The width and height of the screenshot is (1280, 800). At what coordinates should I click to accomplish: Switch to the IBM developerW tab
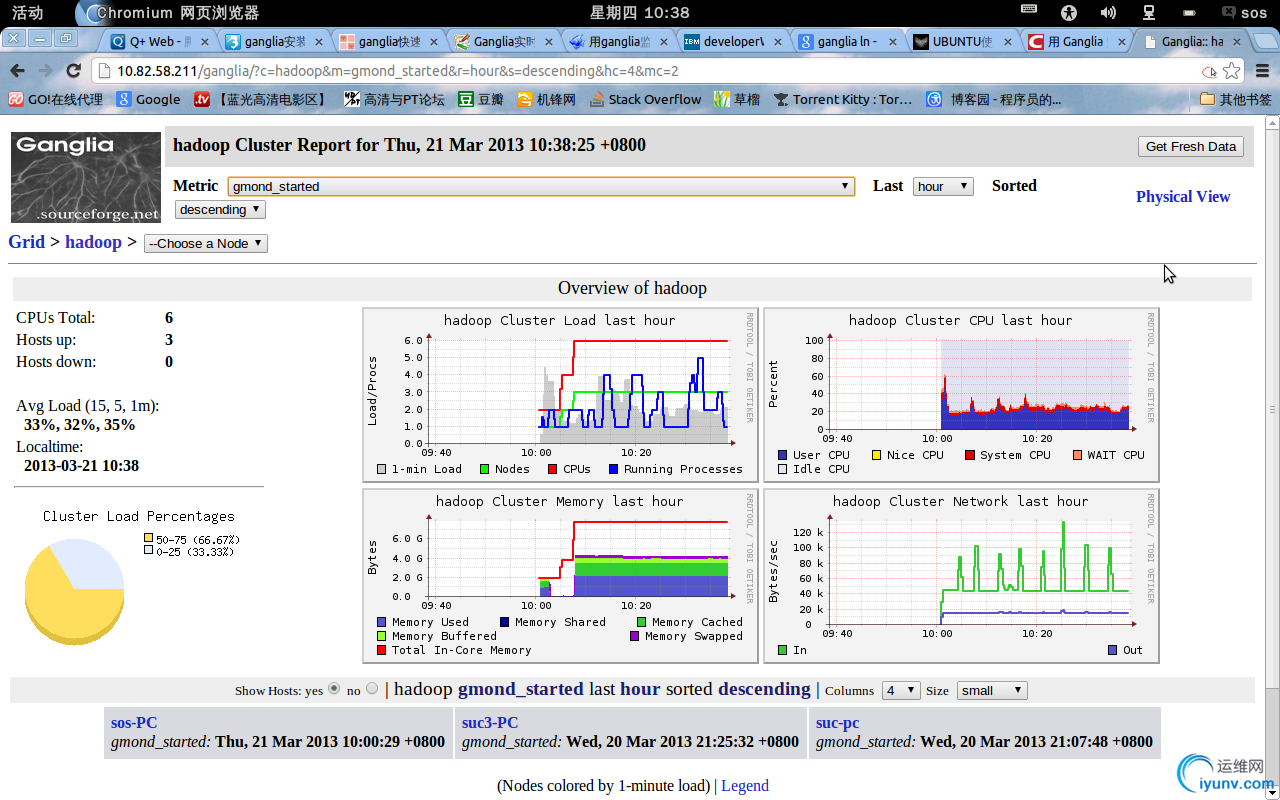click(735, 41)
